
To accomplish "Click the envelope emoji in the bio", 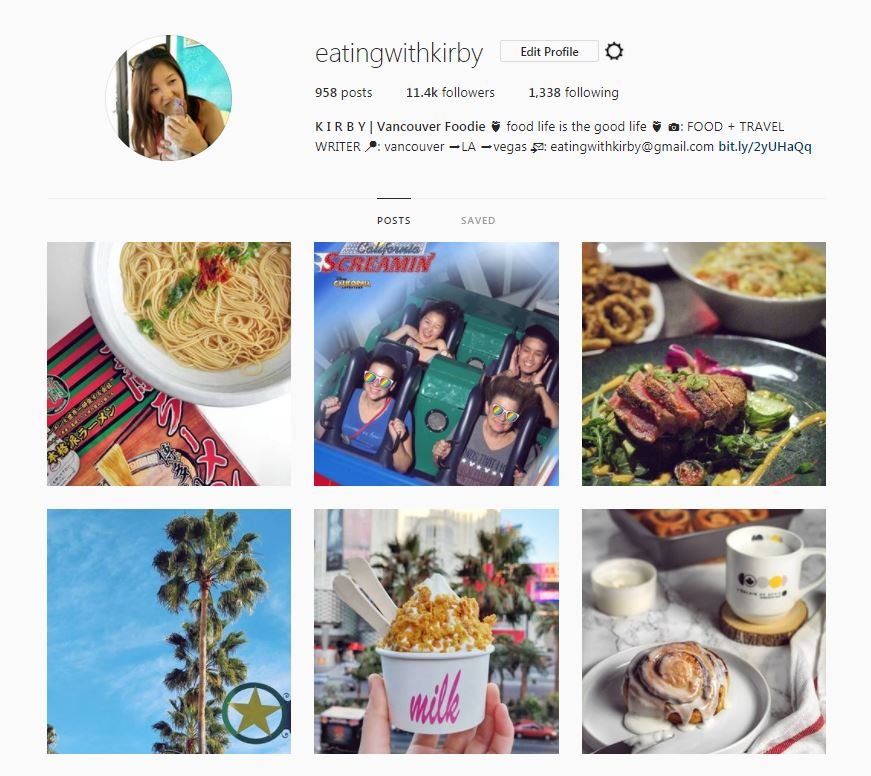I will click(x=537, y=147).
